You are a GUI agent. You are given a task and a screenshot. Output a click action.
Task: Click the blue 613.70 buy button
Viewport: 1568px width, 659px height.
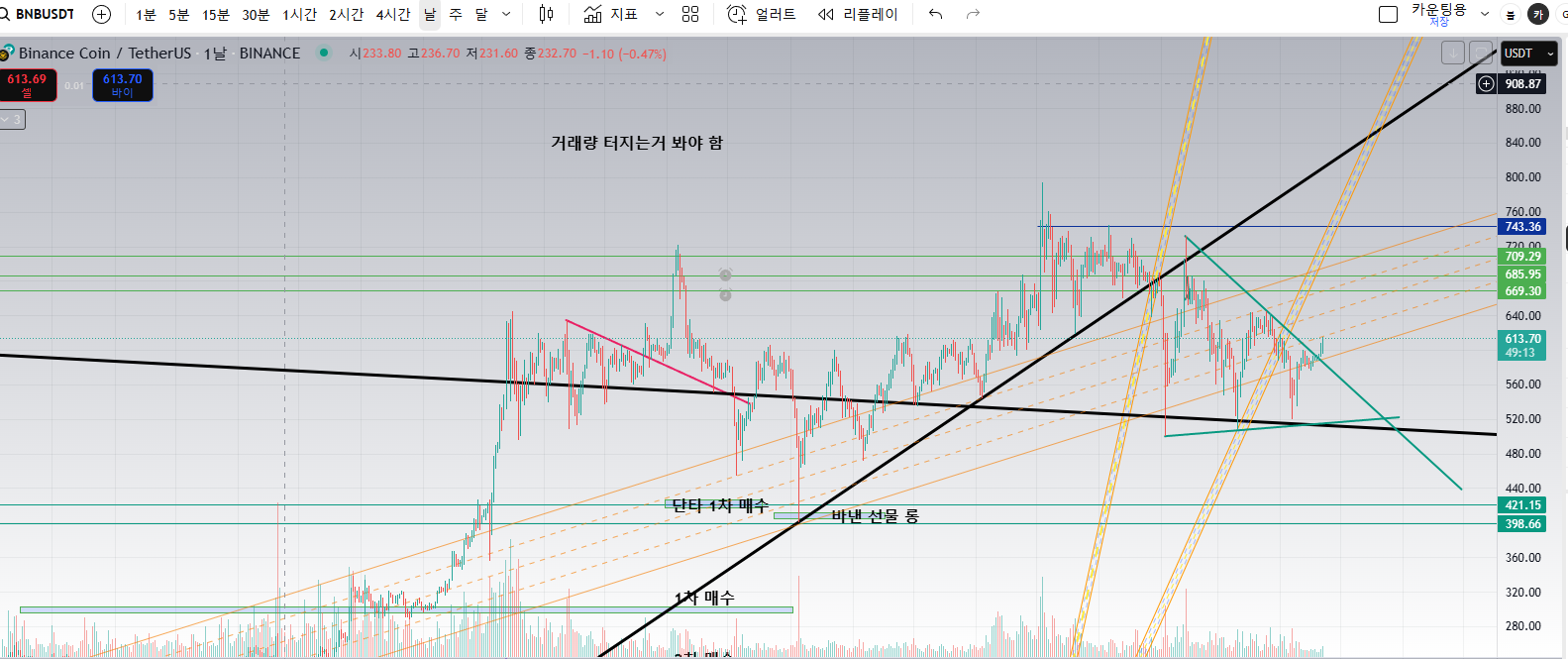pos(123,85)
